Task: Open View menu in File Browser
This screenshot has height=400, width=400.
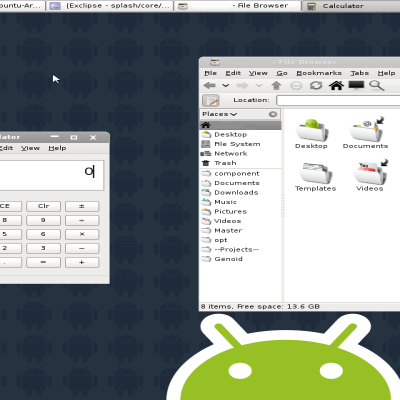Action: click(258, 73)
